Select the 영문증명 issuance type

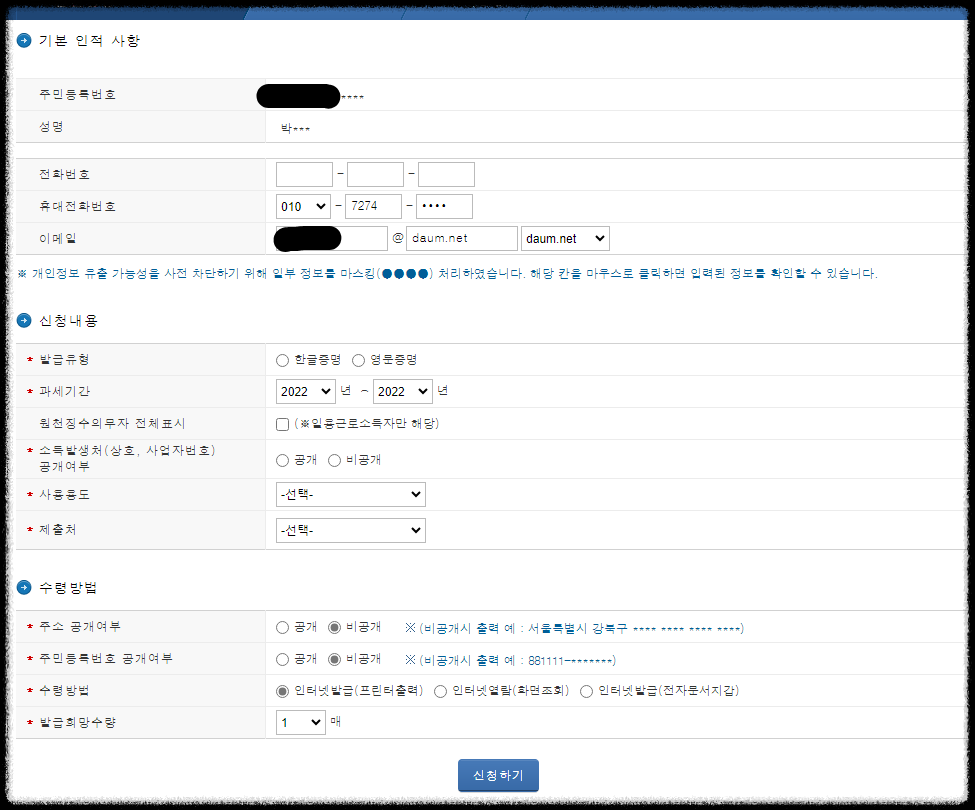[x=357, y=358]
